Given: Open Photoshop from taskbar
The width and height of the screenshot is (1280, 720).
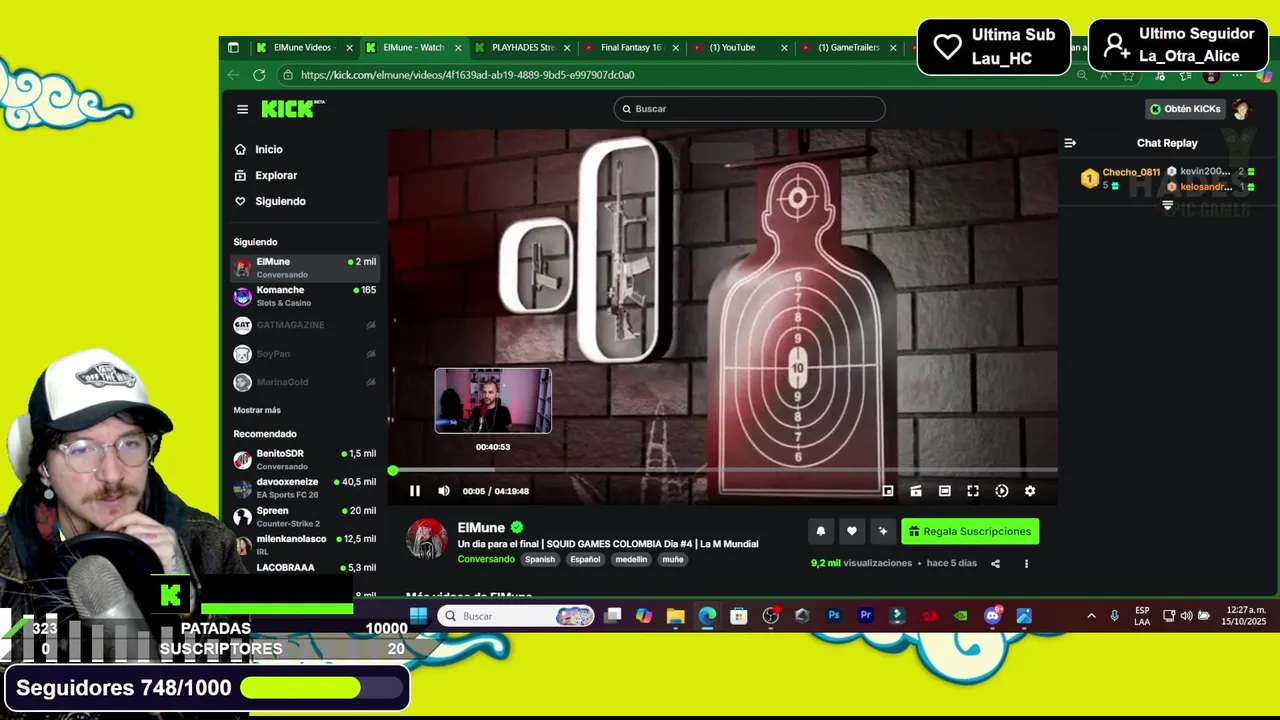Looking at the screenshot, I should tap(834, 616).
